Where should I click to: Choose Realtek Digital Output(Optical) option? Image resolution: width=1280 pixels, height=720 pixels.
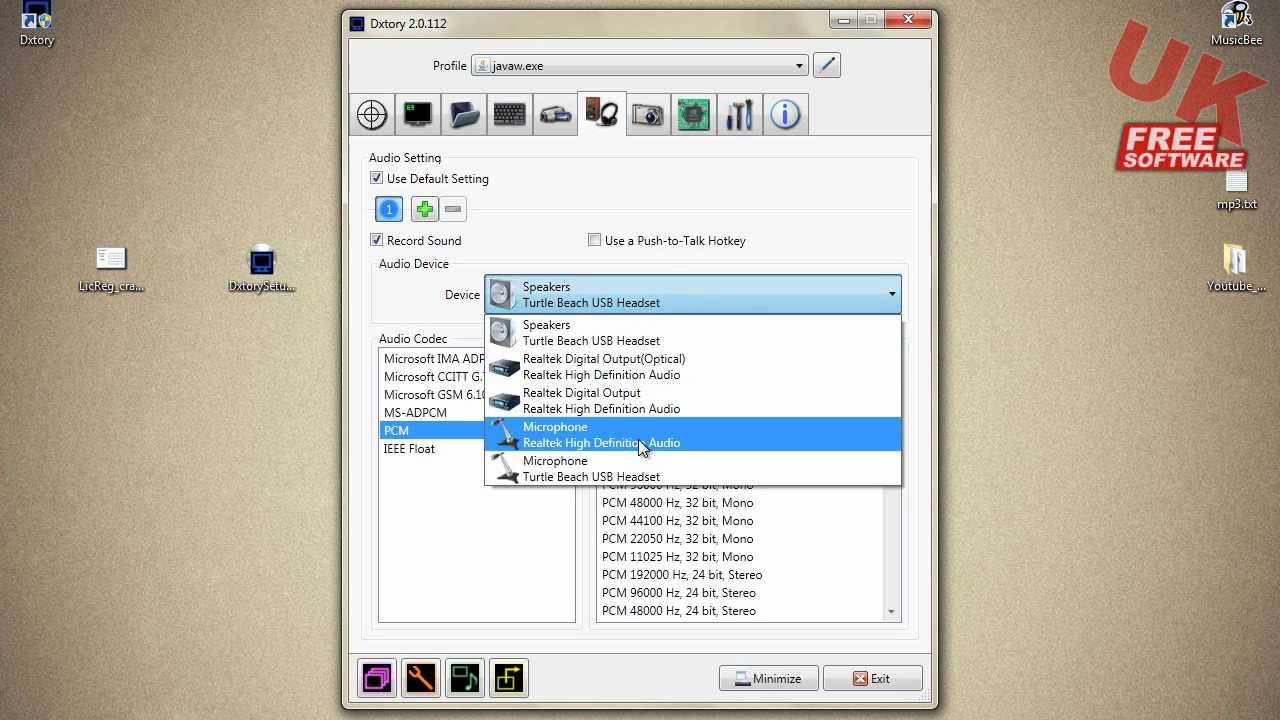click(x=693, y=367)
